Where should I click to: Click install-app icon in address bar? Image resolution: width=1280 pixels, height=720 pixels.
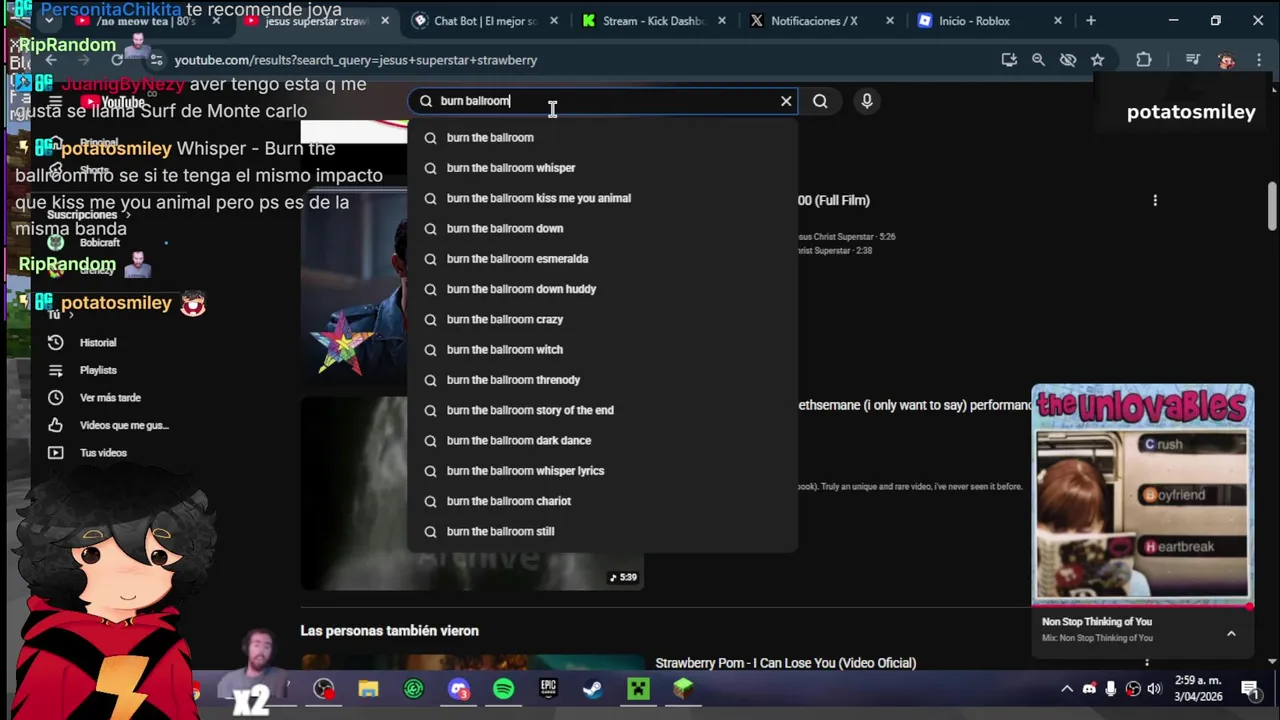click(x=1009, y=60)
